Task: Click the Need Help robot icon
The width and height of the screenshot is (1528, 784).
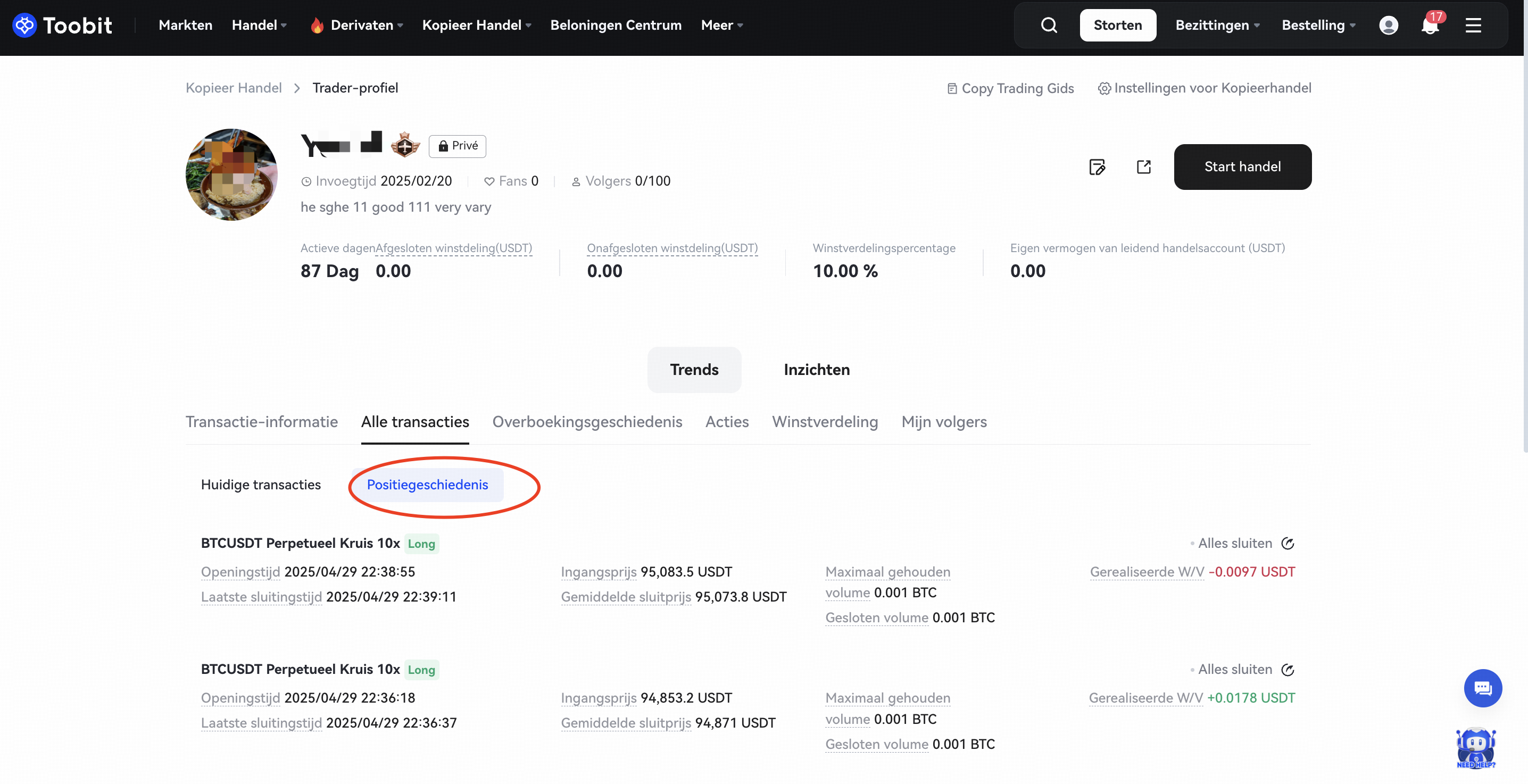Action: pos(1475,747)
